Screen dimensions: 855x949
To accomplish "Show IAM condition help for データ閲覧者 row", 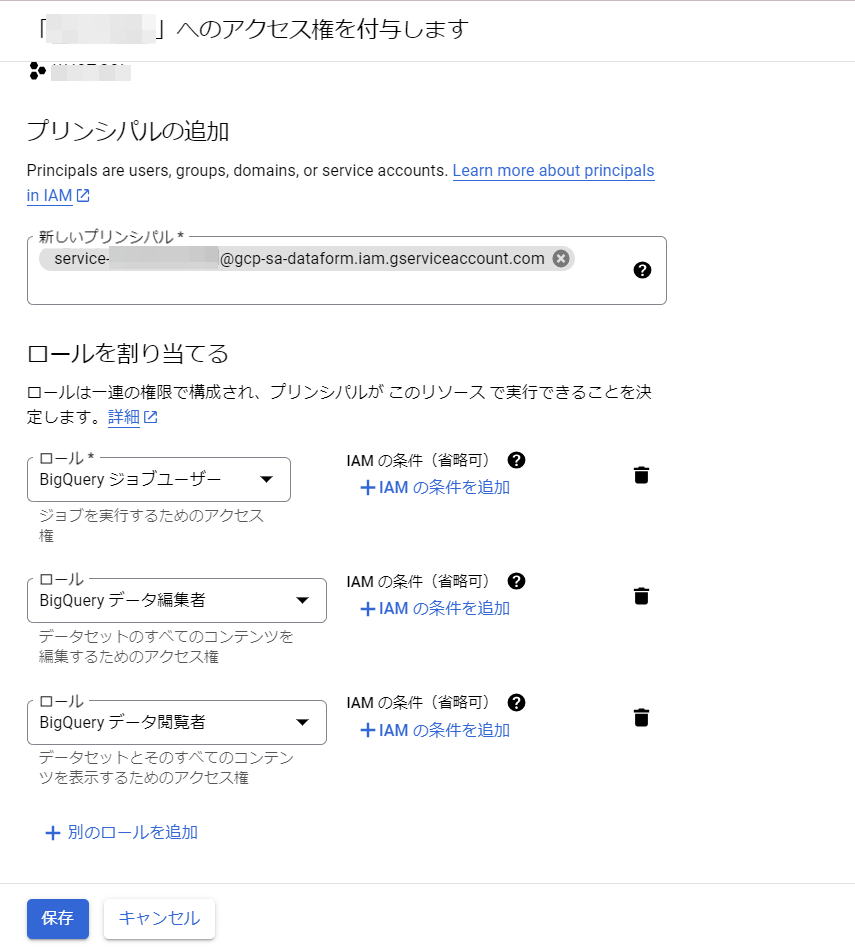I will (516, 703).
